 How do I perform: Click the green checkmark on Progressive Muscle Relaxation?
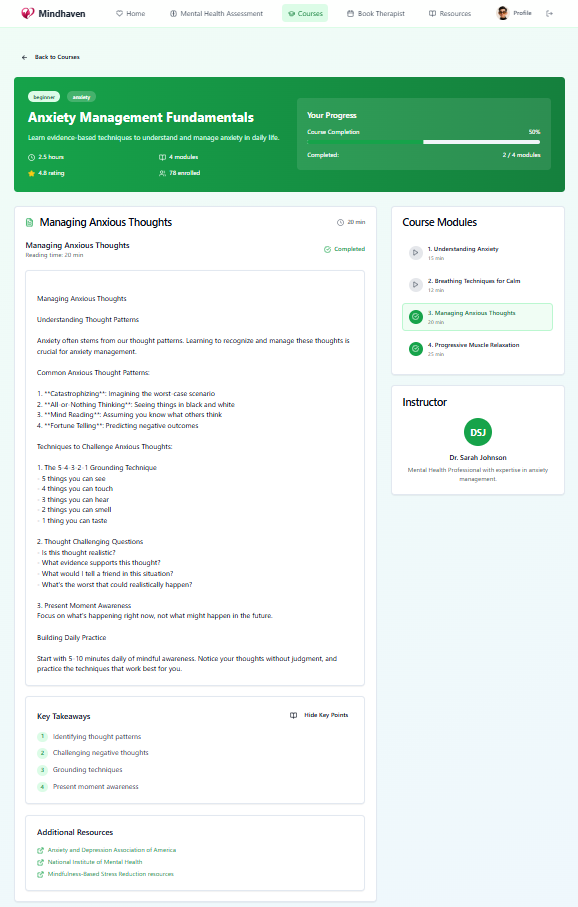pyautogui.click(x=415, y=348)
